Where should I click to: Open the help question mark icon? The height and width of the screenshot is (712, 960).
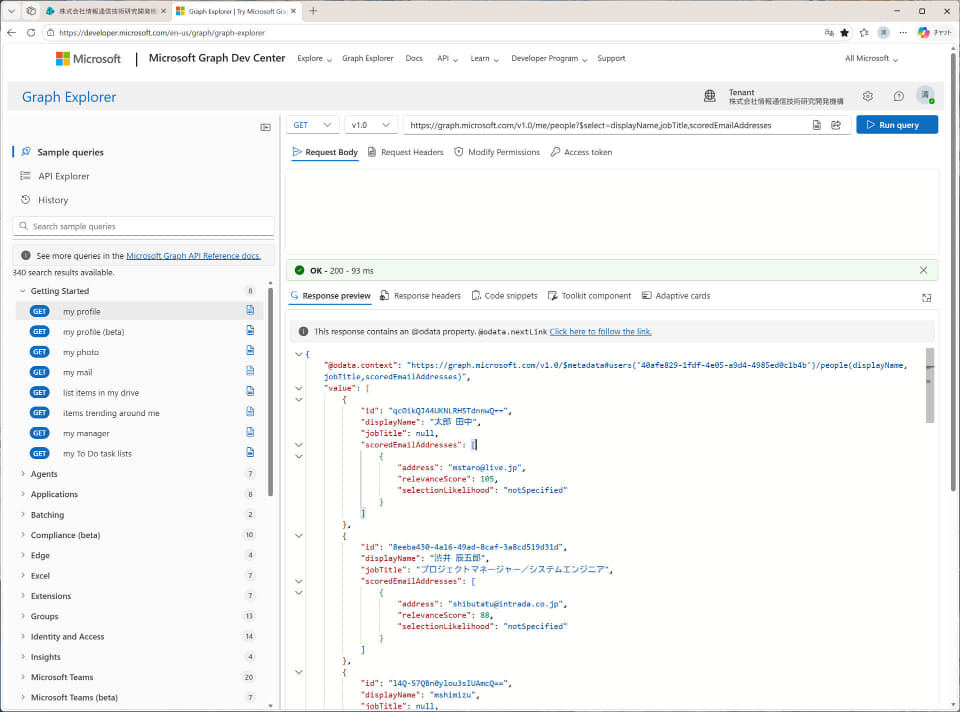[x=898, y=96]
